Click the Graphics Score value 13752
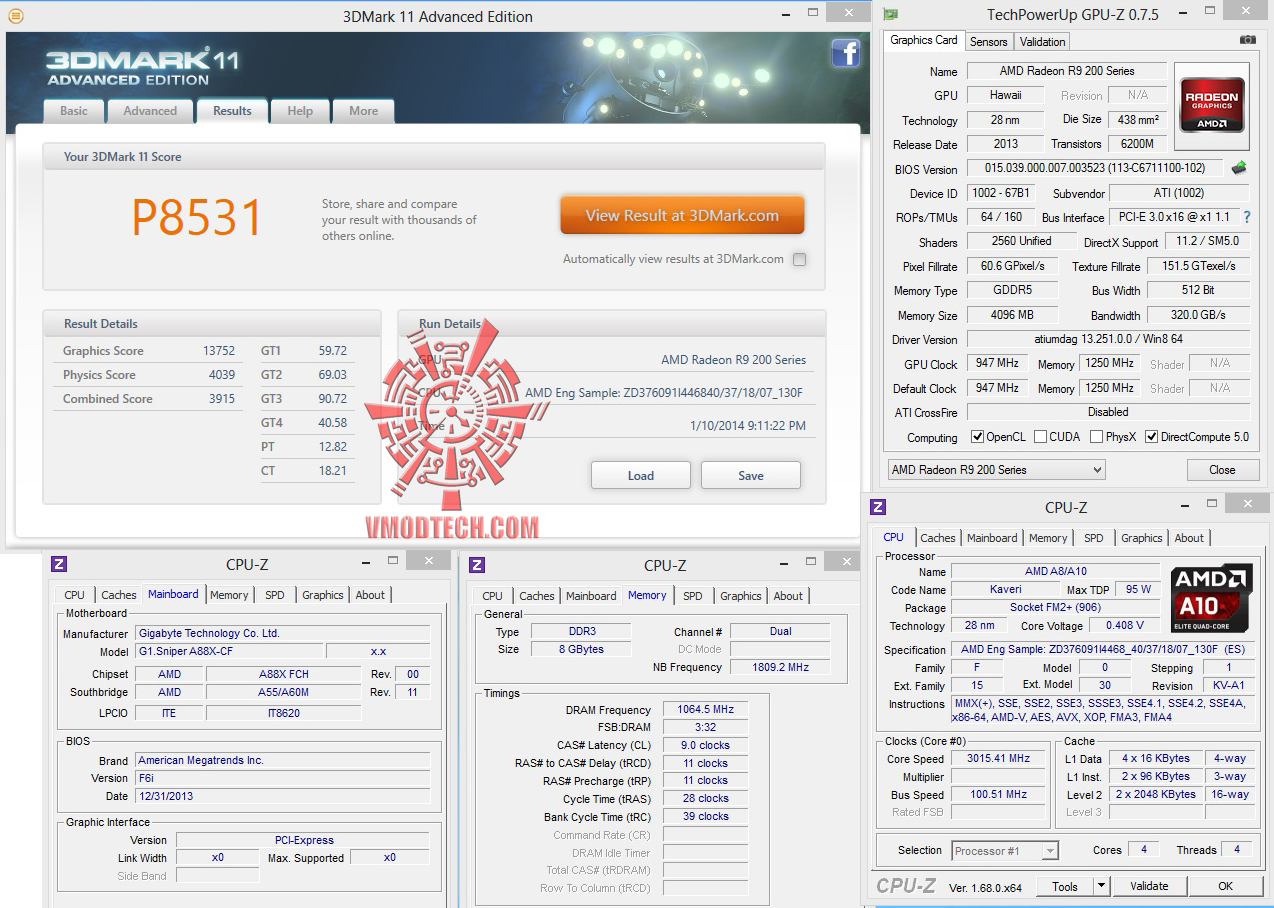Screen dimensions: 1274x908 tap(218, 351)
